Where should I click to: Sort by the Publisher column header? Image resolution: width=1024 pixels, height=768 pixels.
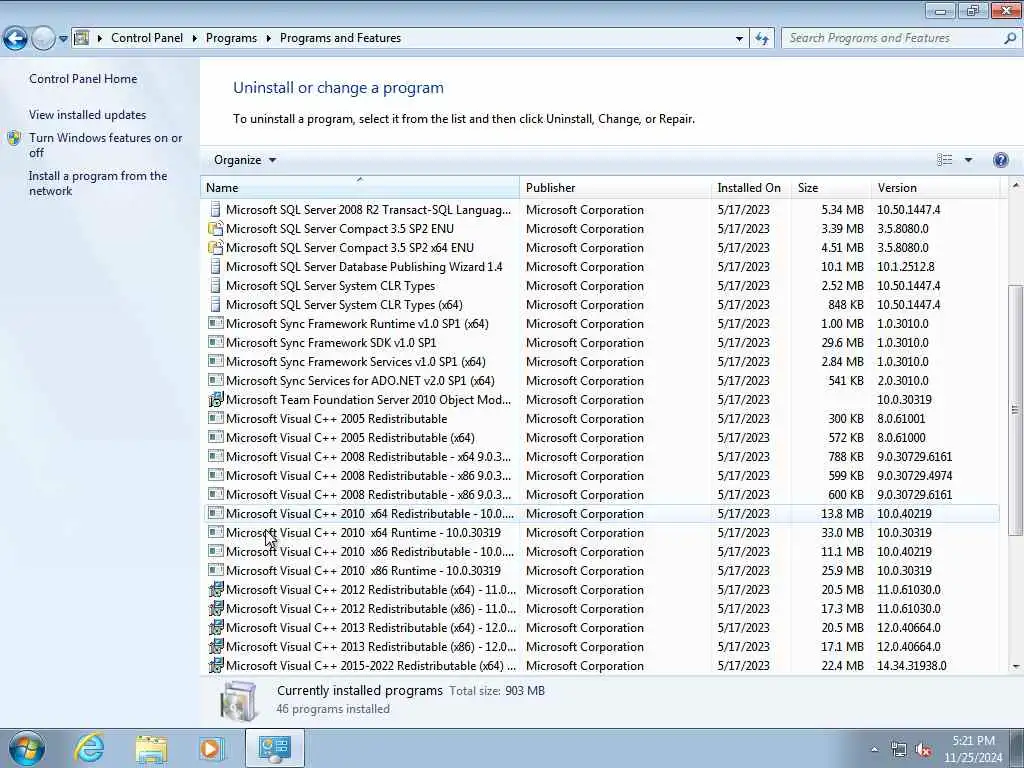click(615, 187)
